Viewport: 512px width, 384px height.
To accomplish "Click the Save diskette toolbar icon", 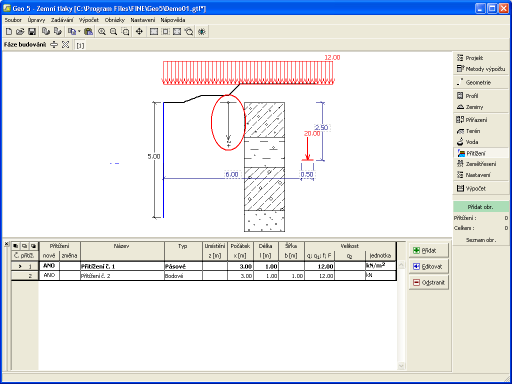I will 32,32.
